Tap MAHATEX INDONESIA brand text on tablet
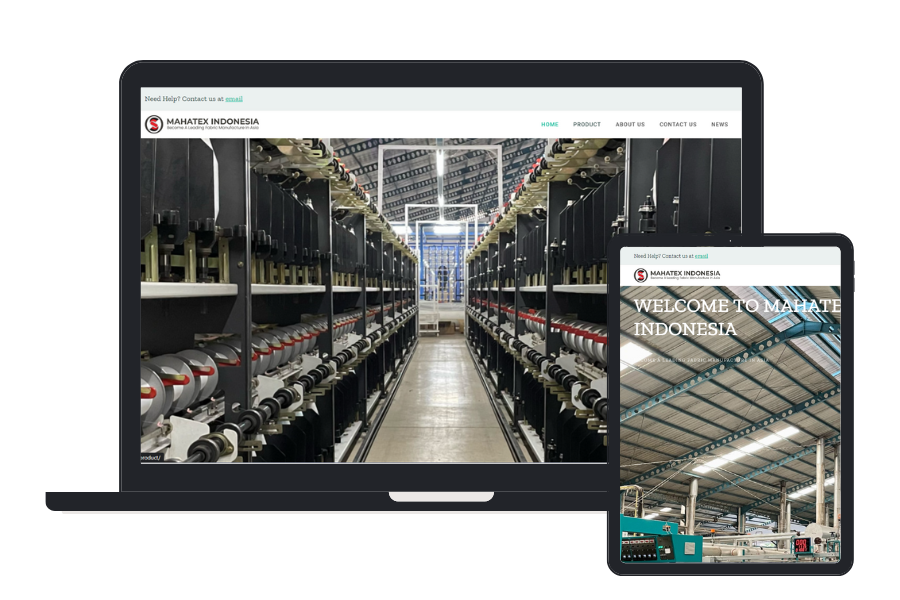Screen dimensions: 900x600 [x=685, y=272]
